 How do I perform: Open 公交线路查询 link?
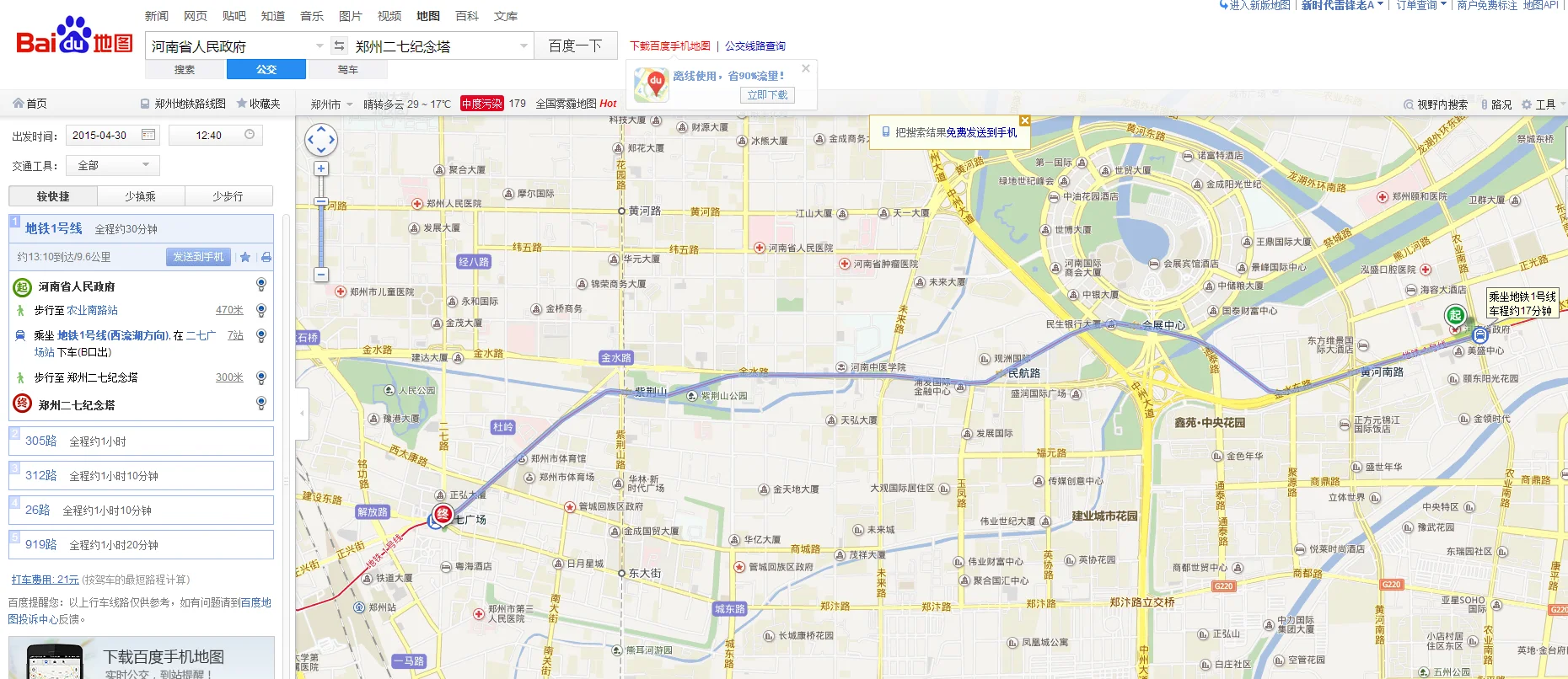(755, 46)
